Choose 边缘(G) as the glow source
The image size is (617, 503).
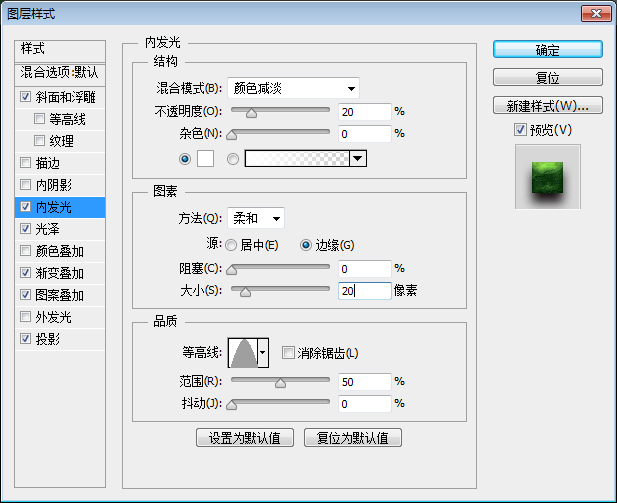point(306,245)
